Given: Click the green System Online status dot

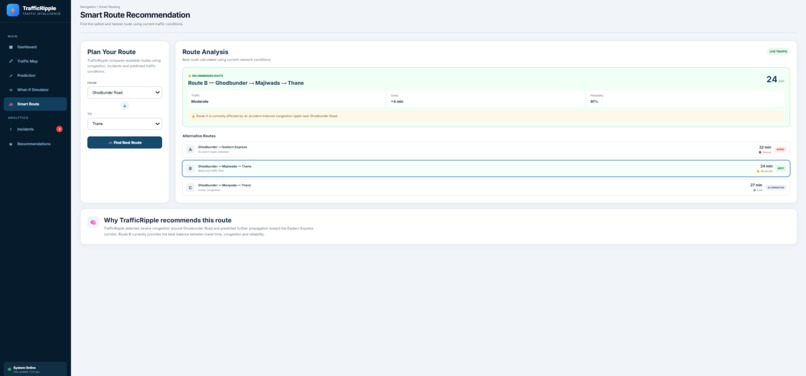Looking at the screenshot, I should 9,369.
